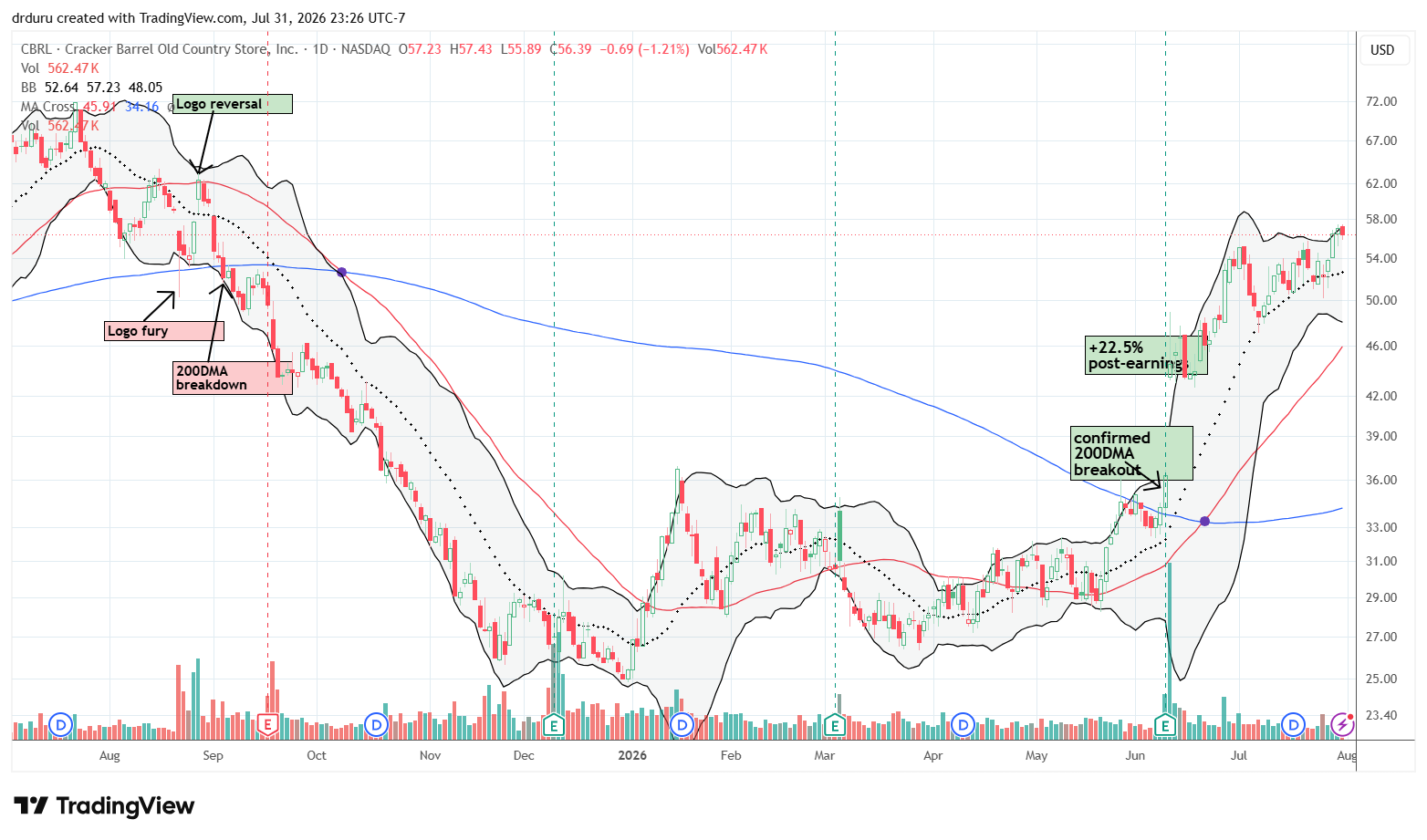Select the dividend marker in mid-April
The image size is (1427, 840).
coord(963,725)
